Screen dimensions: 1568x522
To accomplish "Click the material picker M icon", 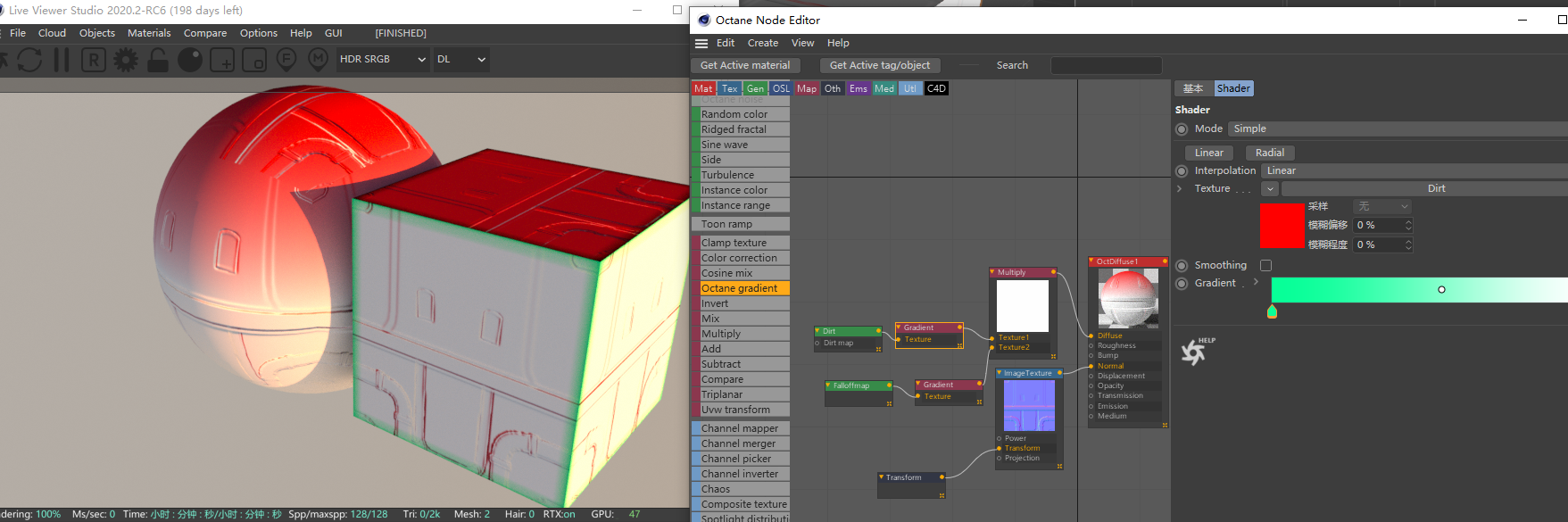I will (x=318, y=60).
